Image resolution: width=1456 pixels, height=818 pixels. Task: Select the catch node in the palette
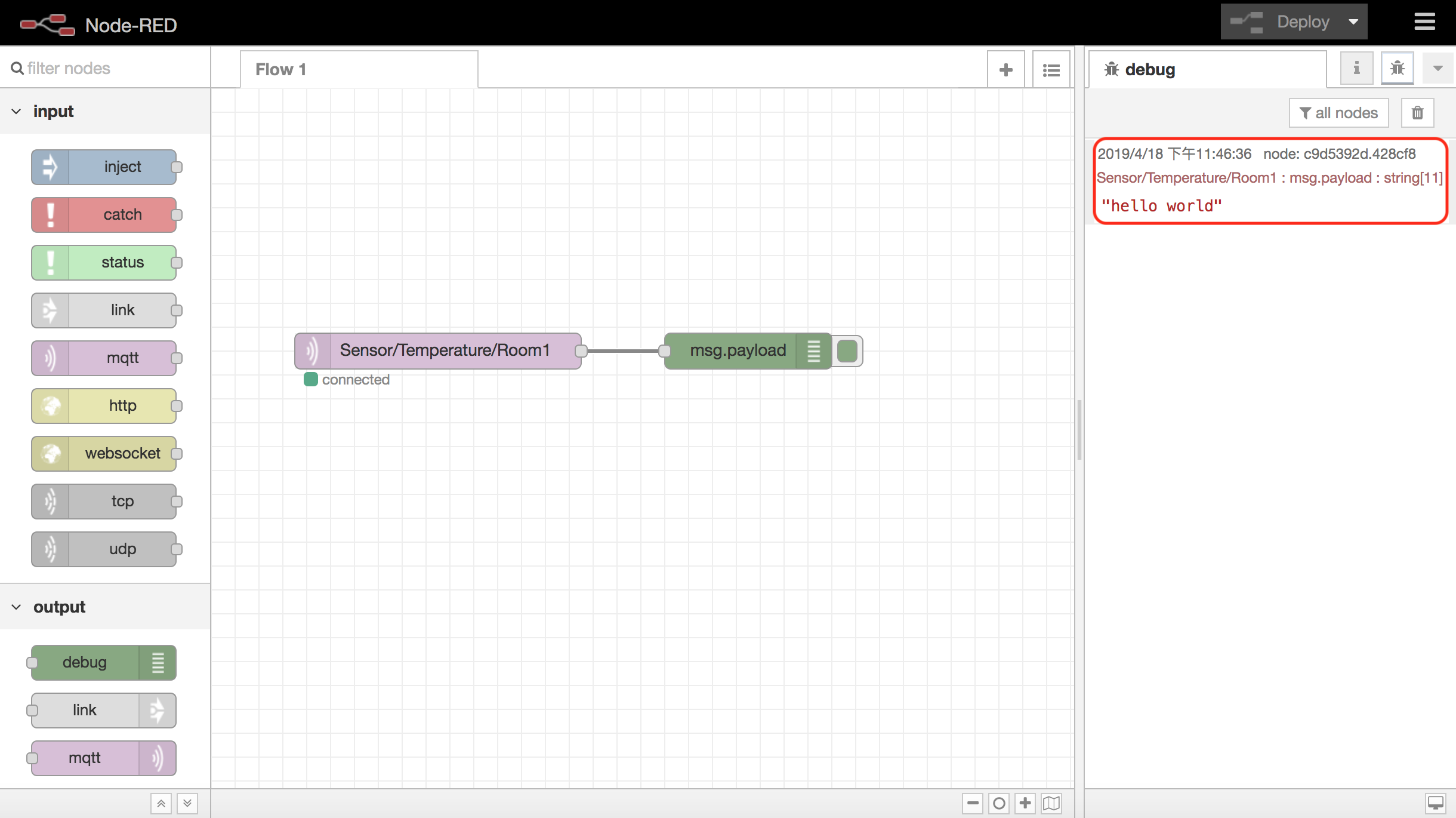tap(104, 215)
